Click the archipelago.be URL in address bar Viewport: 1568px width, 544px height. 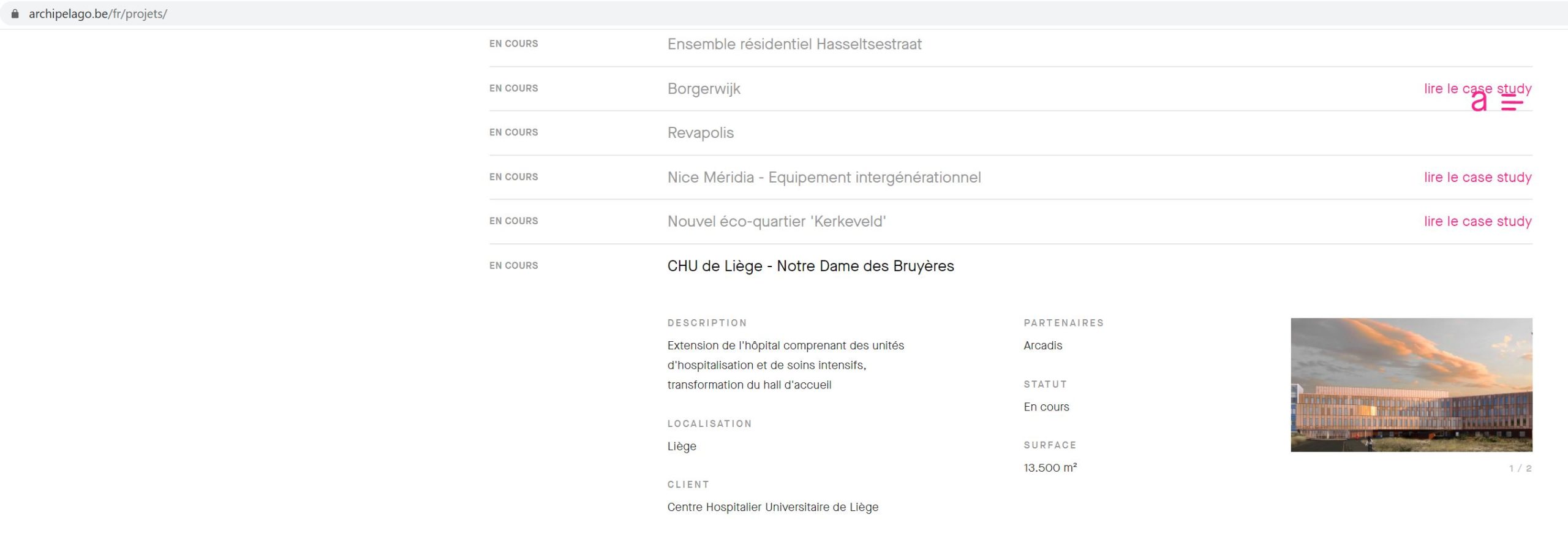[x=98, y=13]
